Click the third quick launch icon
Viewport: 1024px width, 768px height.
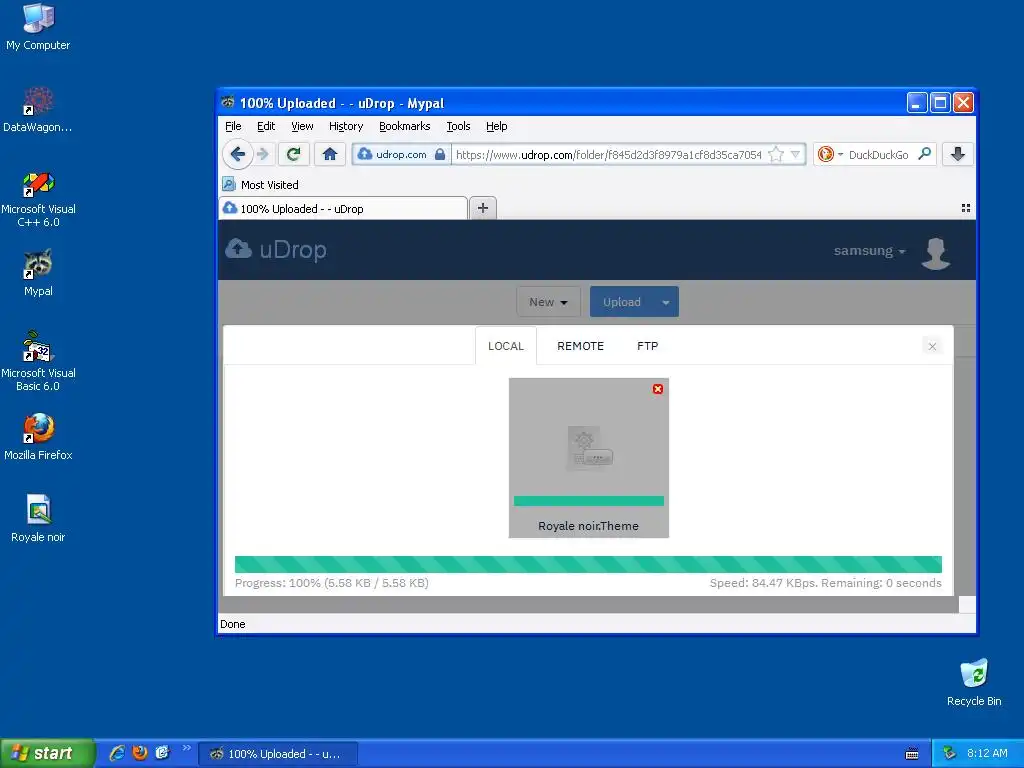click(163, 753)
